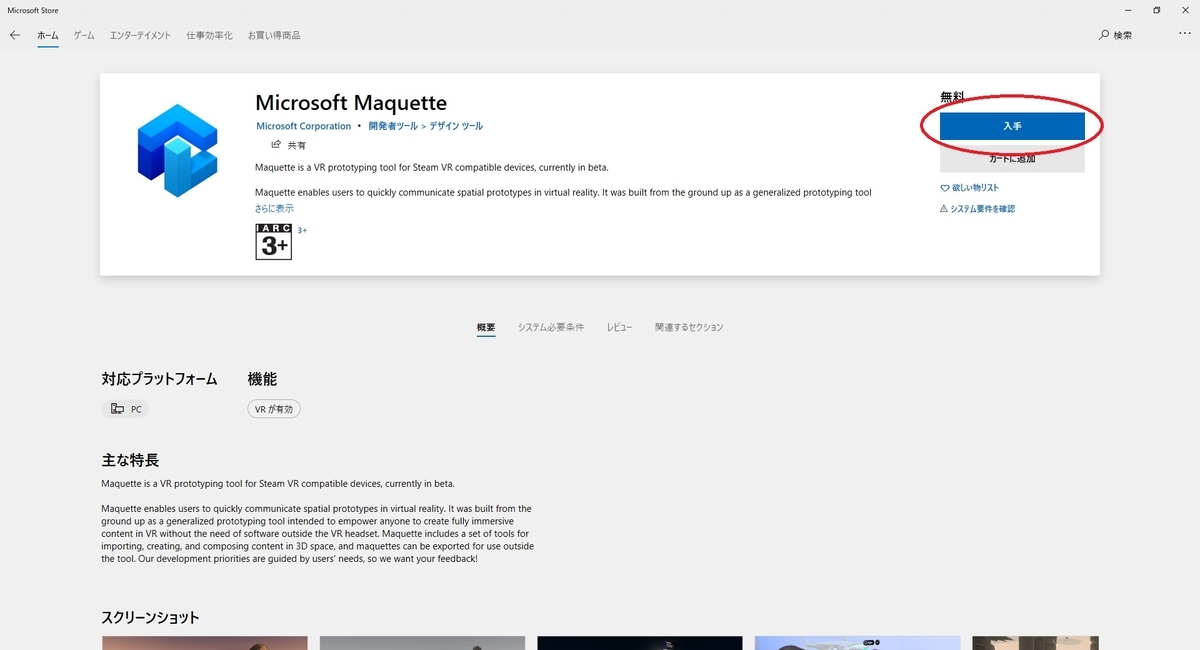Image resolution: width=1200 pixels, height=650 pixels.
Task: Open the 開発者ツール category link
Action: point(393,126)
